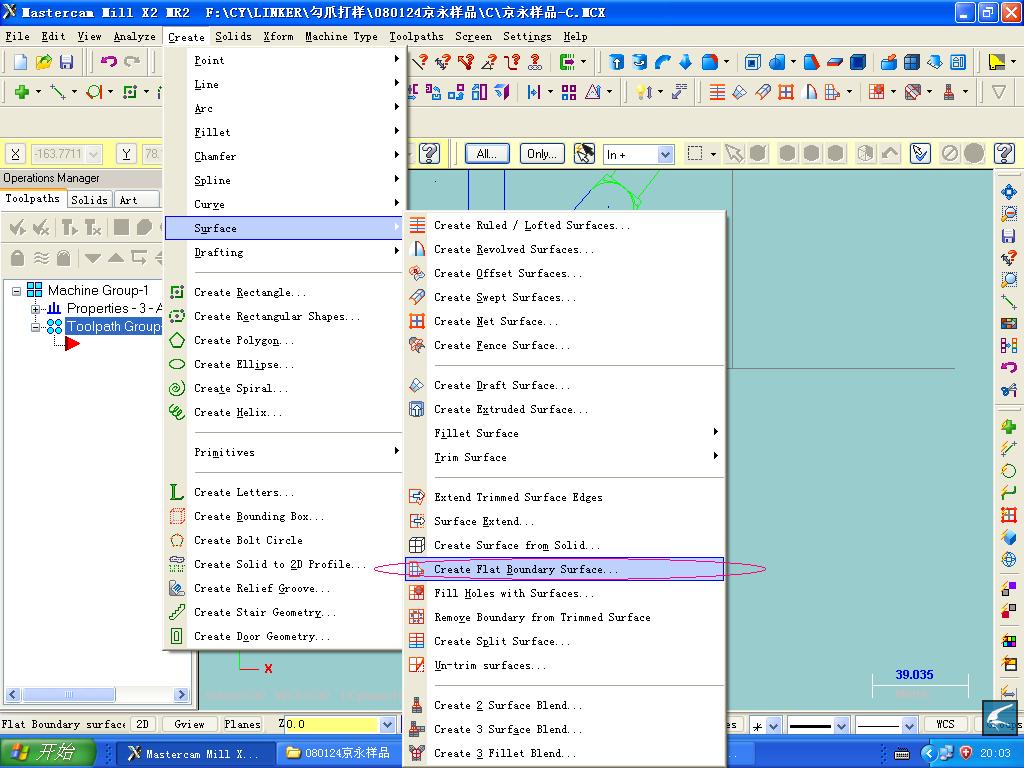Image resolution: width=1024 pixels, height=768 pixels.
Task: Click the Open file folder icon
Action: point(43,62)
